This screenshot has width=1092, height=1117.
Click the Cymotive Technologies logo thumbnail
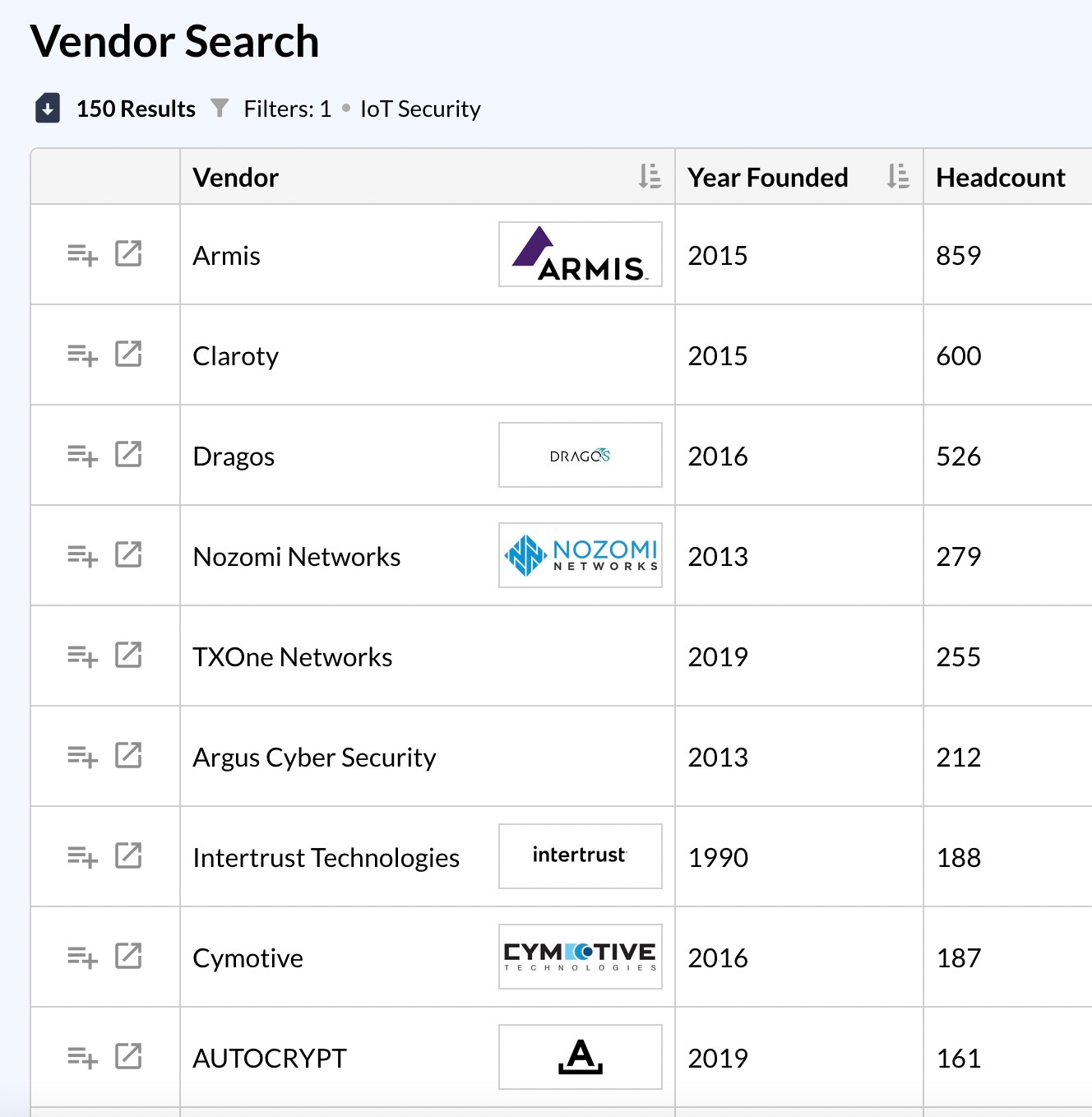(x=581, y=957)
